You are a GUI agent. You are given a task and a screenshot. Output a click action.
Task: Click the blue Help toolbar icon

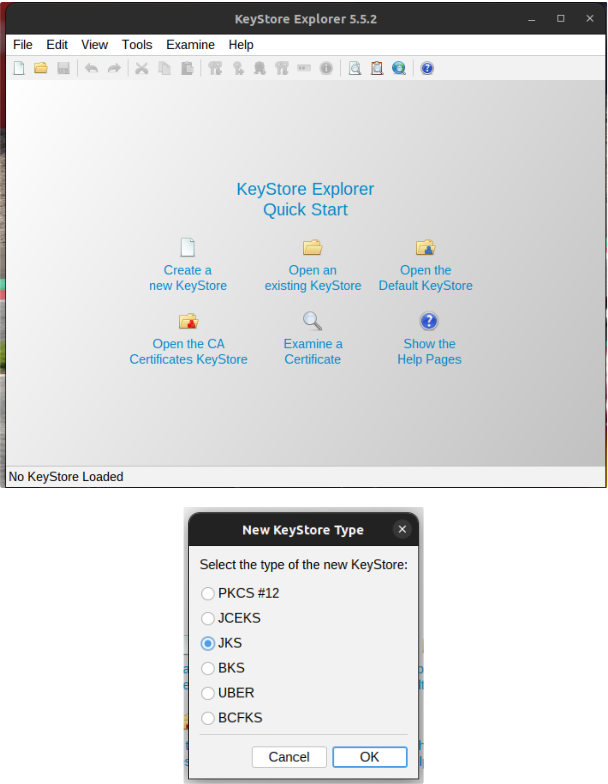coord(427,68)
